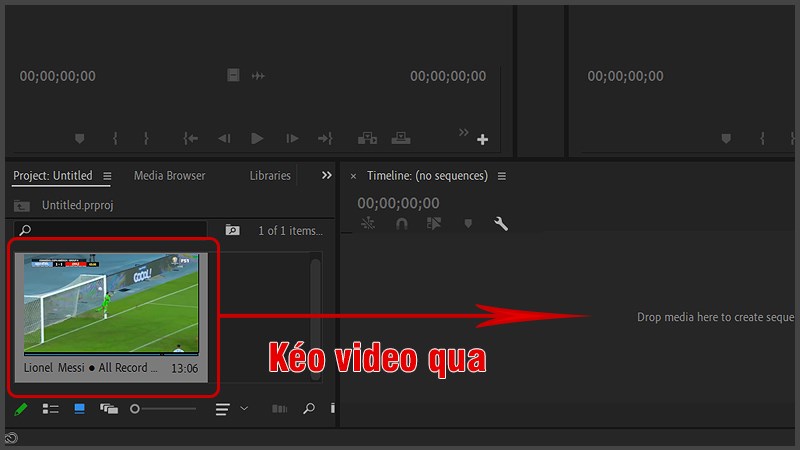Viewport: 800px width, 450px height.
Task: Click Automate to Sequence icon
Action: (279, 409)
